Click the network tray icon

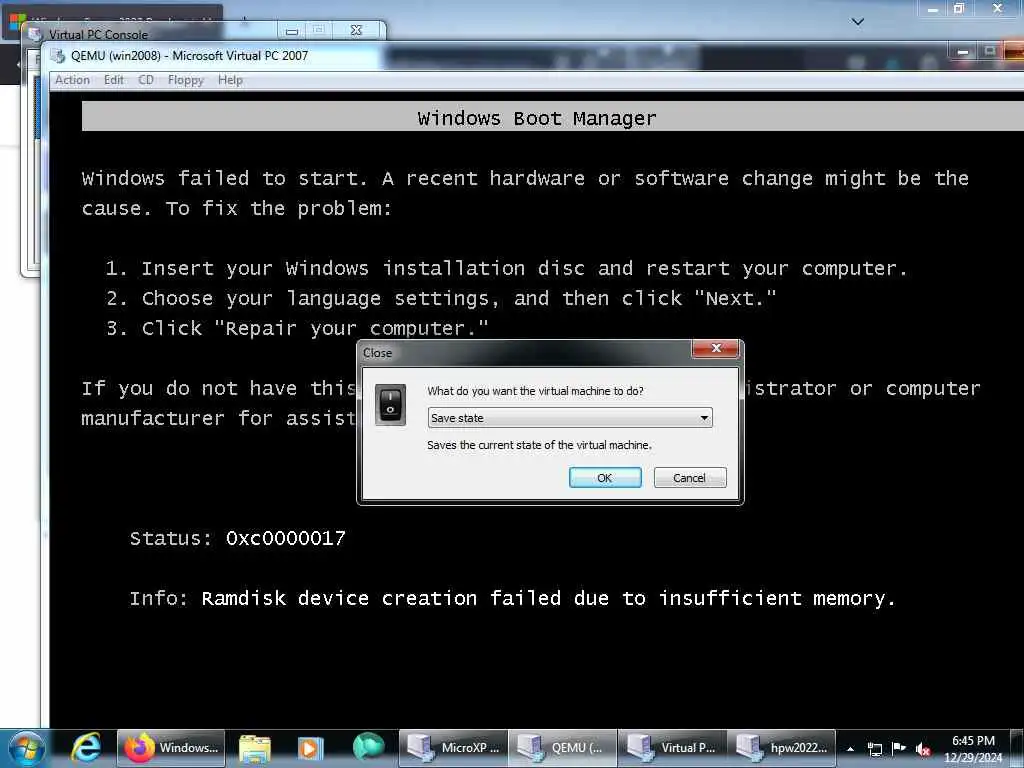(x=874, y=749)
